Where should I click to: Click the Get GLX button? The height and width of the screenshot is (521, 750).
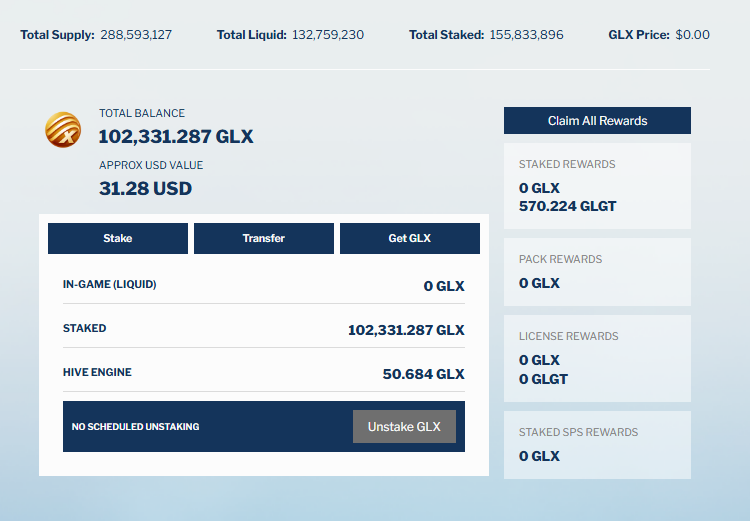point(409,238)
